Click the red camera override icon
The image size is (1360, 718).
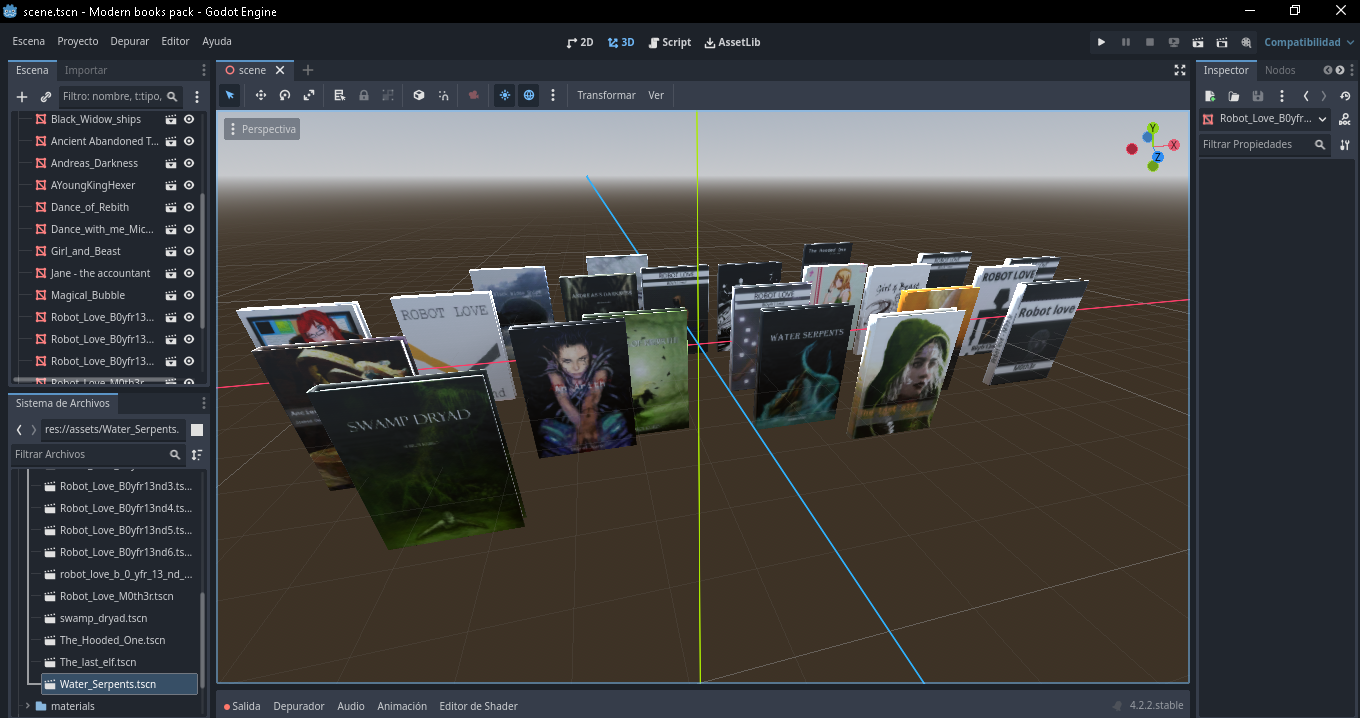[474, 95]
